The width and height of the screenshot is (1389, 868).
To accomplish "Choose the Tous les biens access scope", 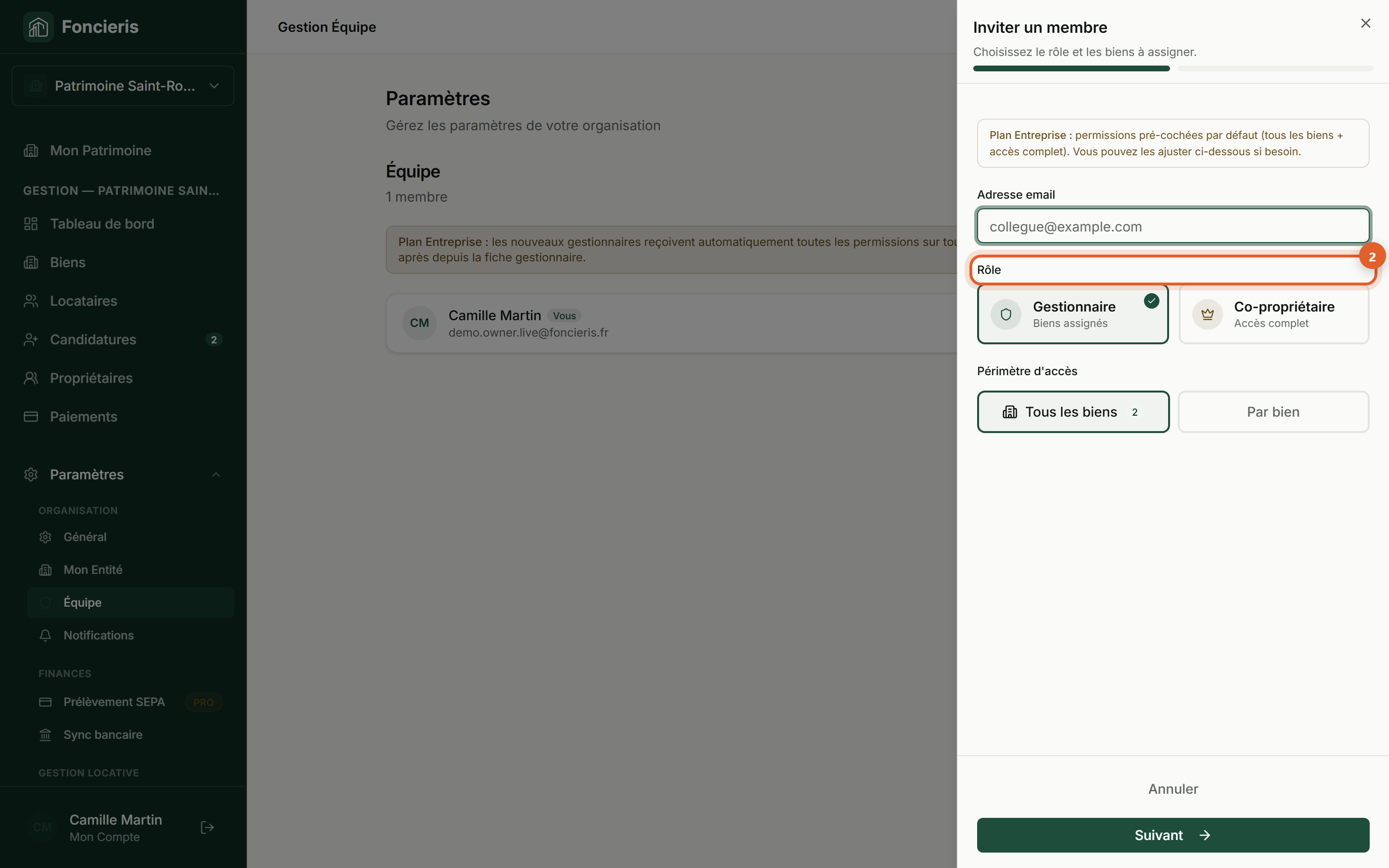I will tap(1073, 412).
